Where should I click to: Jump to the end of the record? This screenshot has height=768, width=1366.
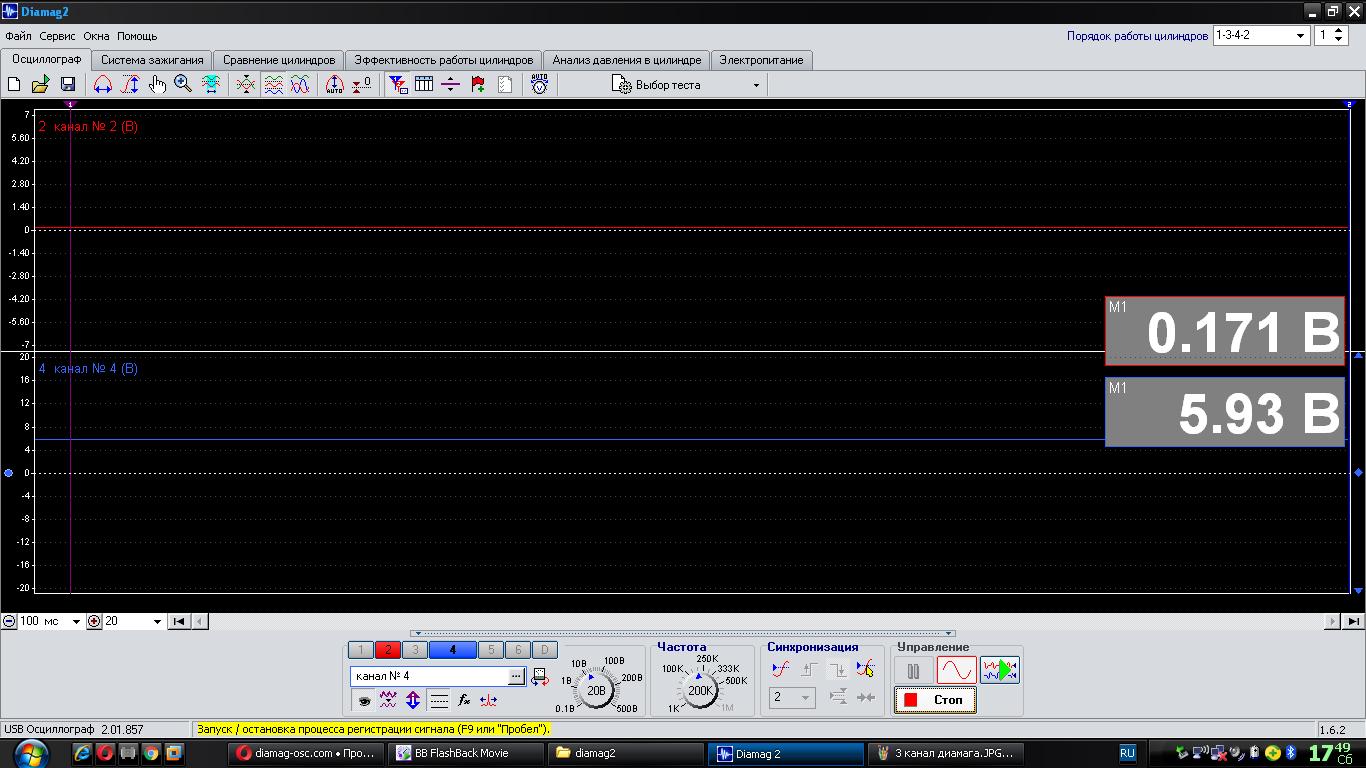1352,621
